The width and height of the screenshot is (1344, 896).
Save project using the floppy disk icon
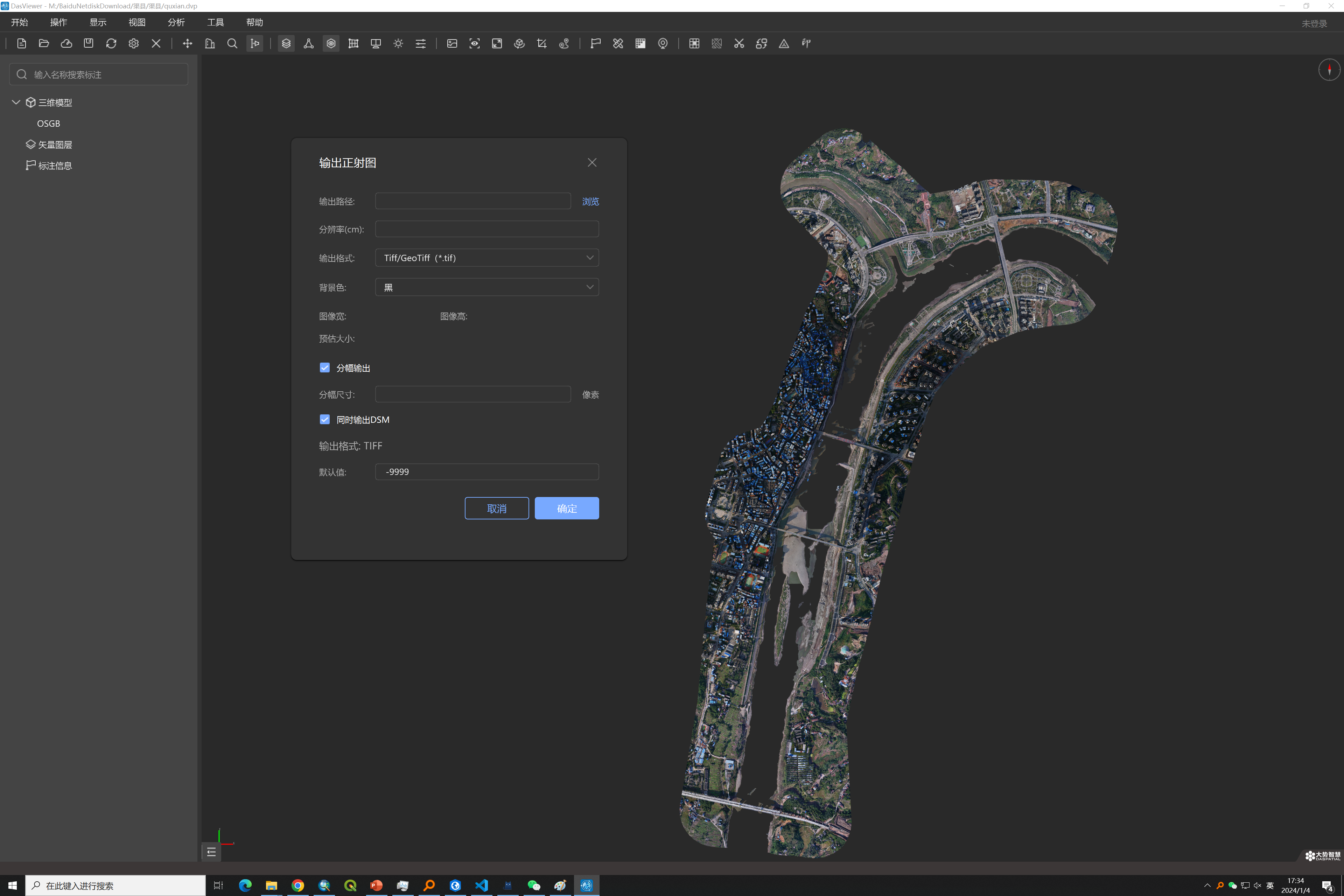(89, 43)
